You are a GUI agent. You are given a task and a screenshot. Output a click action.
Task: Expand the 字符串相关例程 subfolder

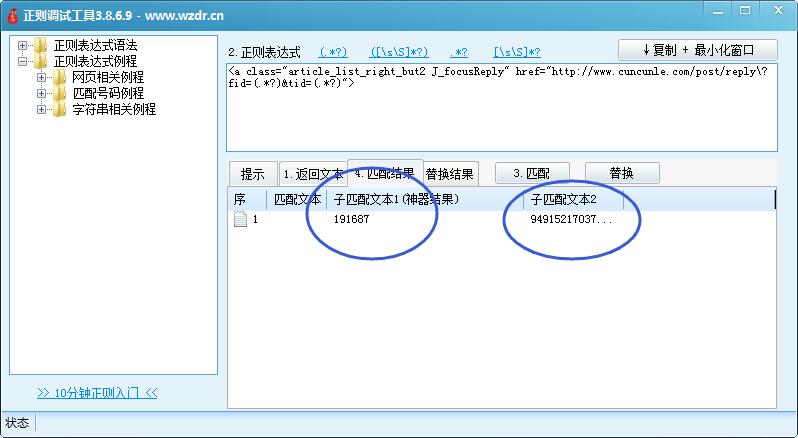pyautogui.click(x=42, y=110)
